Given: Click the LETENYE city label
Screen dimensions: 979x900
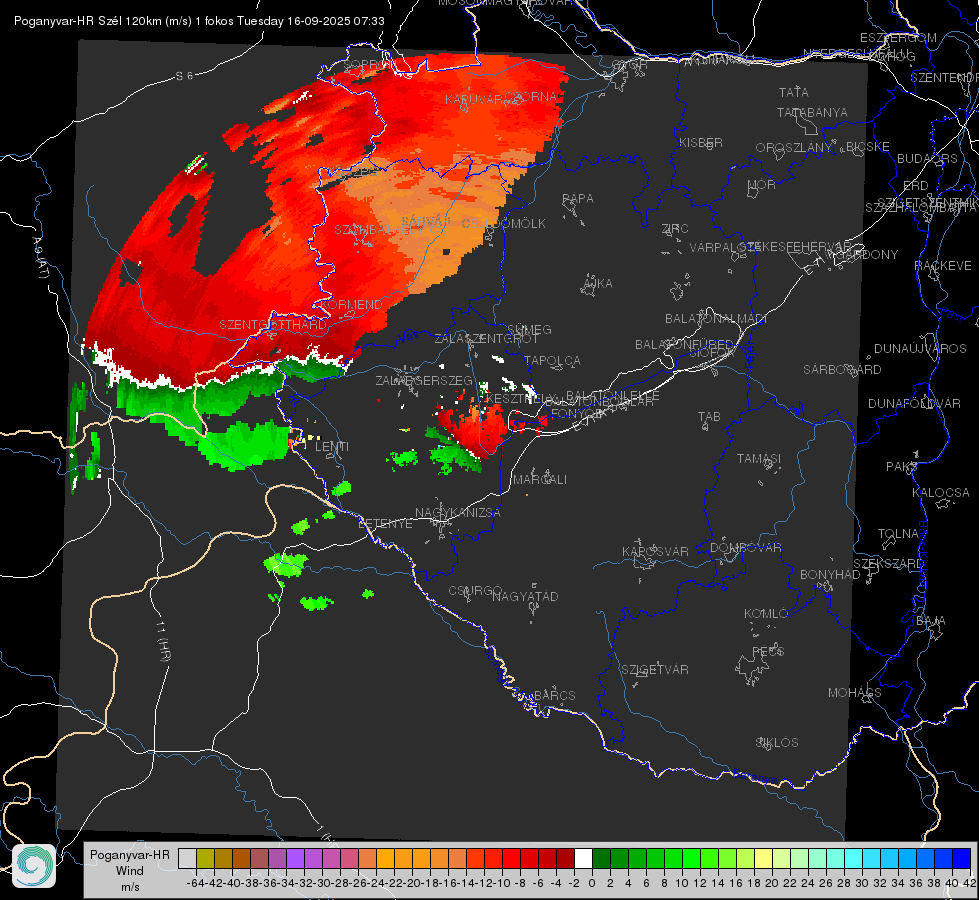Looking at the screenshot, I should 385,523.
